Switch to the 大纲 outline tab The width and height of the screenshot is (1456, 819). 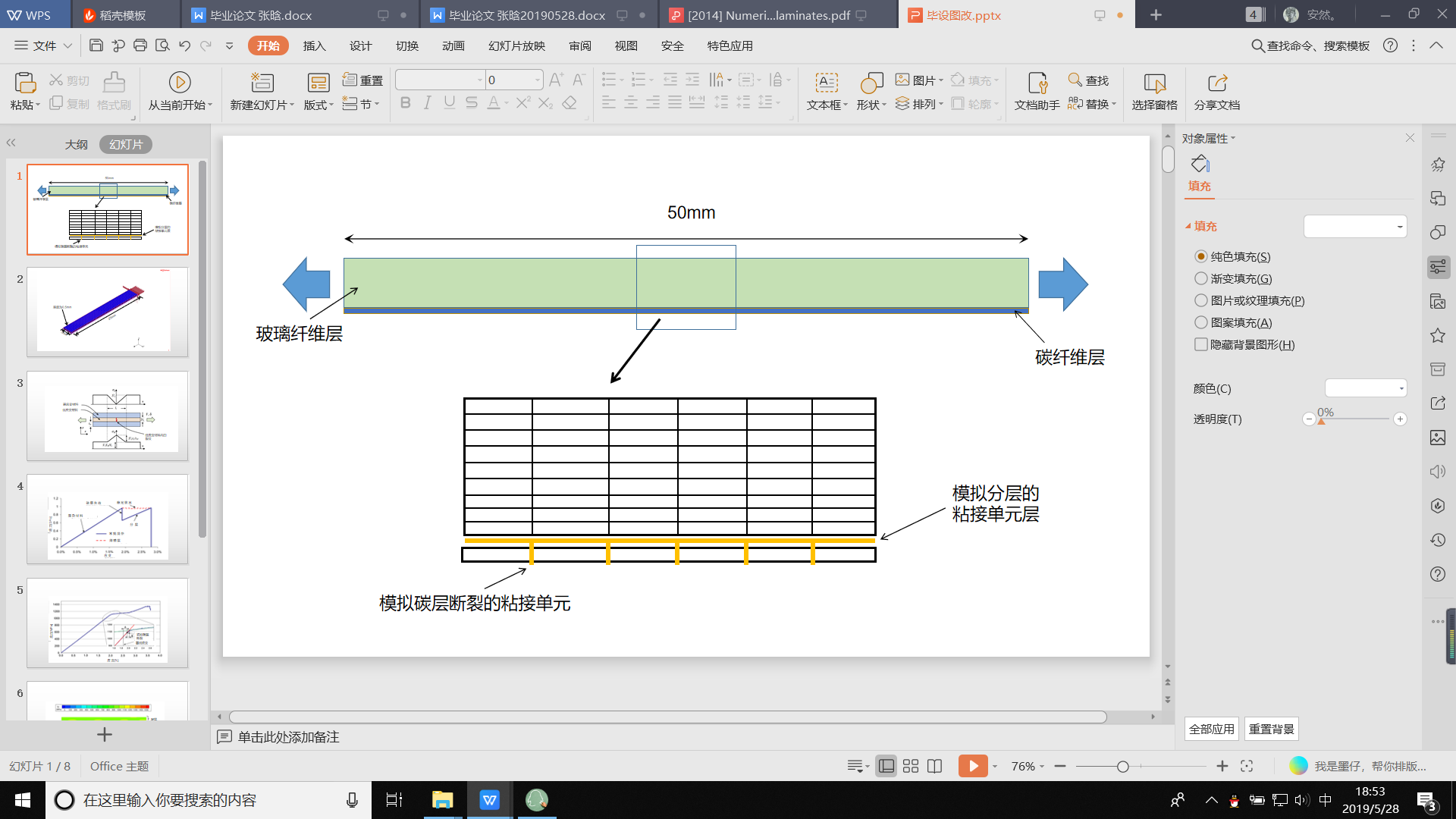click(x=76, y=144)
